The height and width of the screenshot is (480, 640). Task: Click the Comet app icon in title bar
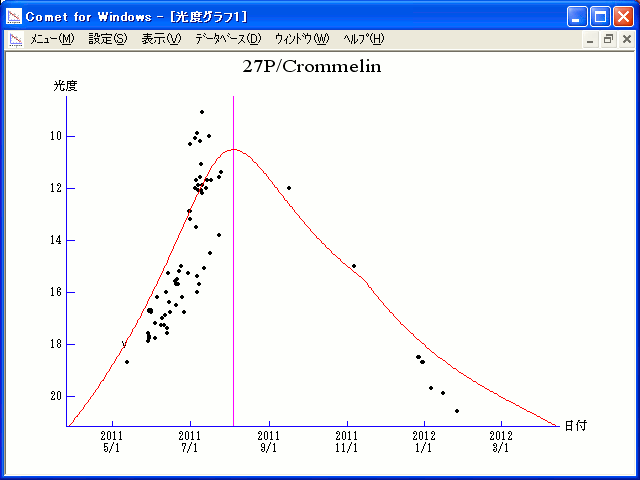[14, 16]
